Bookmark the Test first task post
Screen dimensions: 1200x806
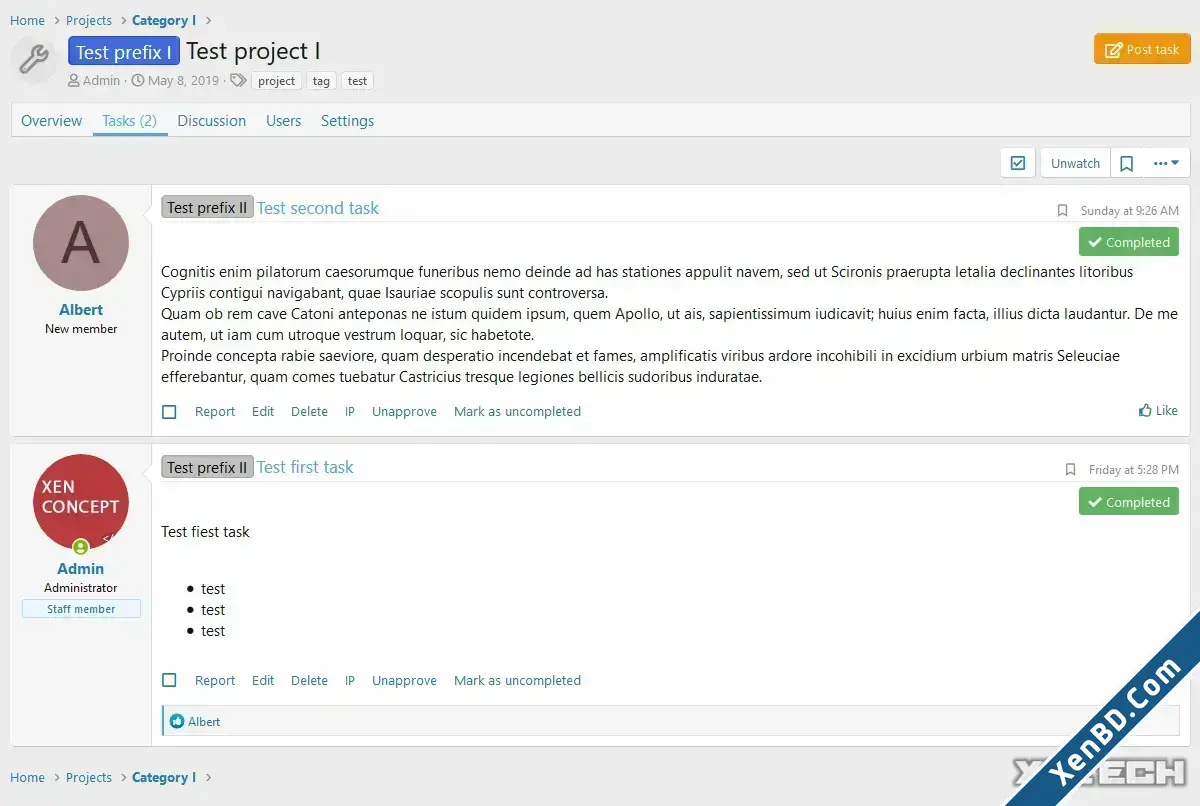tap(1070, 470)
